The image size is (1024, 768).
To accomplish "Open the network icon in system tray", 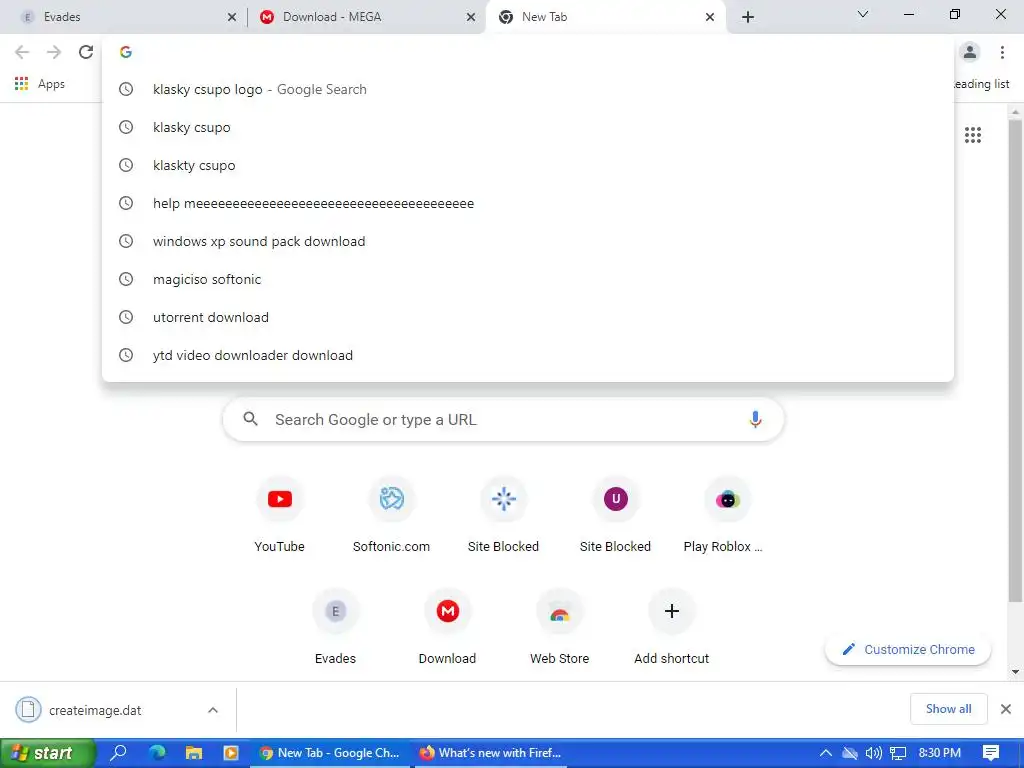I will click(898, 753).
